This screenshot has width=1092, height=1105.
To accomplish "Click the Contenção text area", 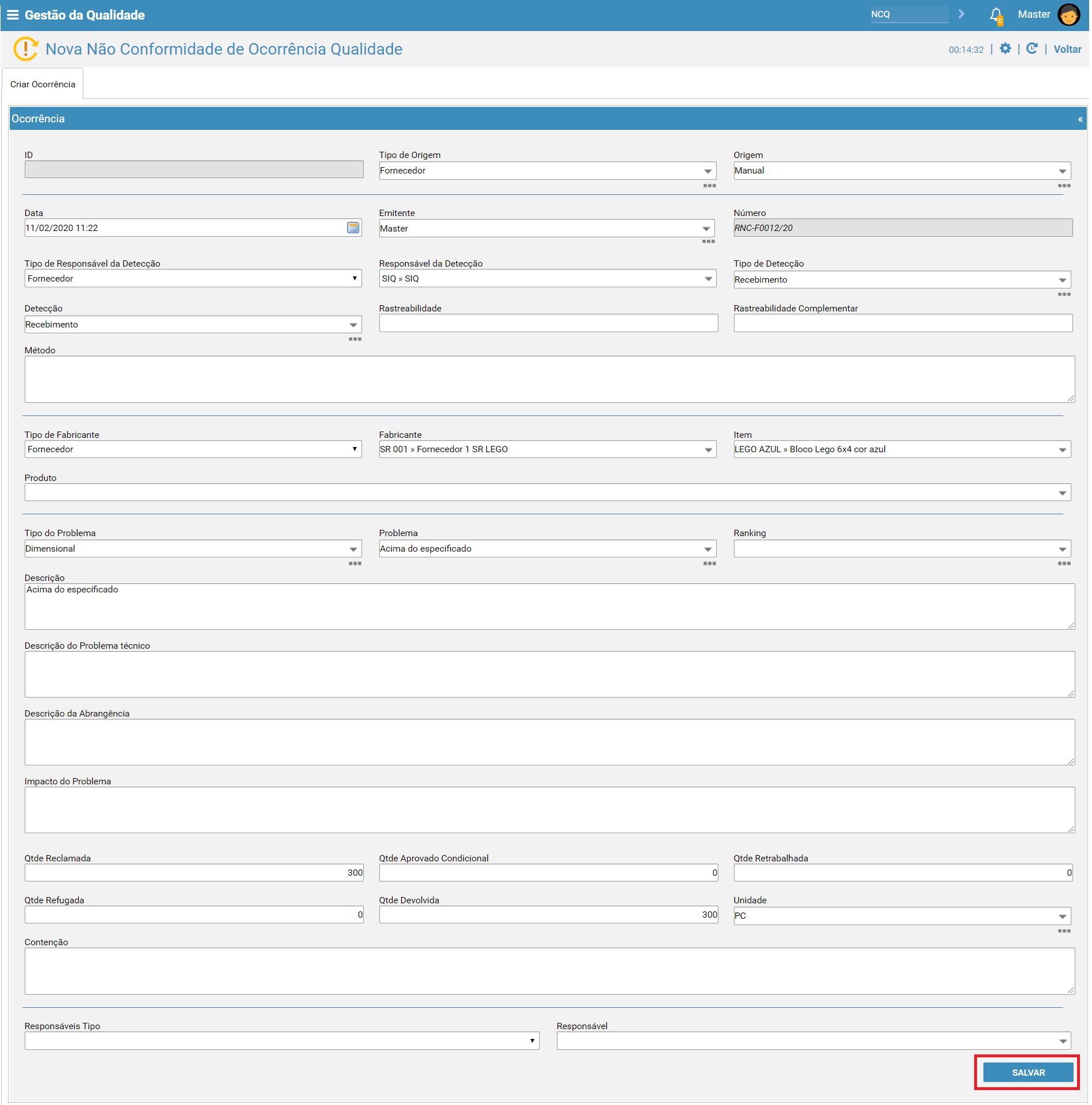I will tap(549, 971).
